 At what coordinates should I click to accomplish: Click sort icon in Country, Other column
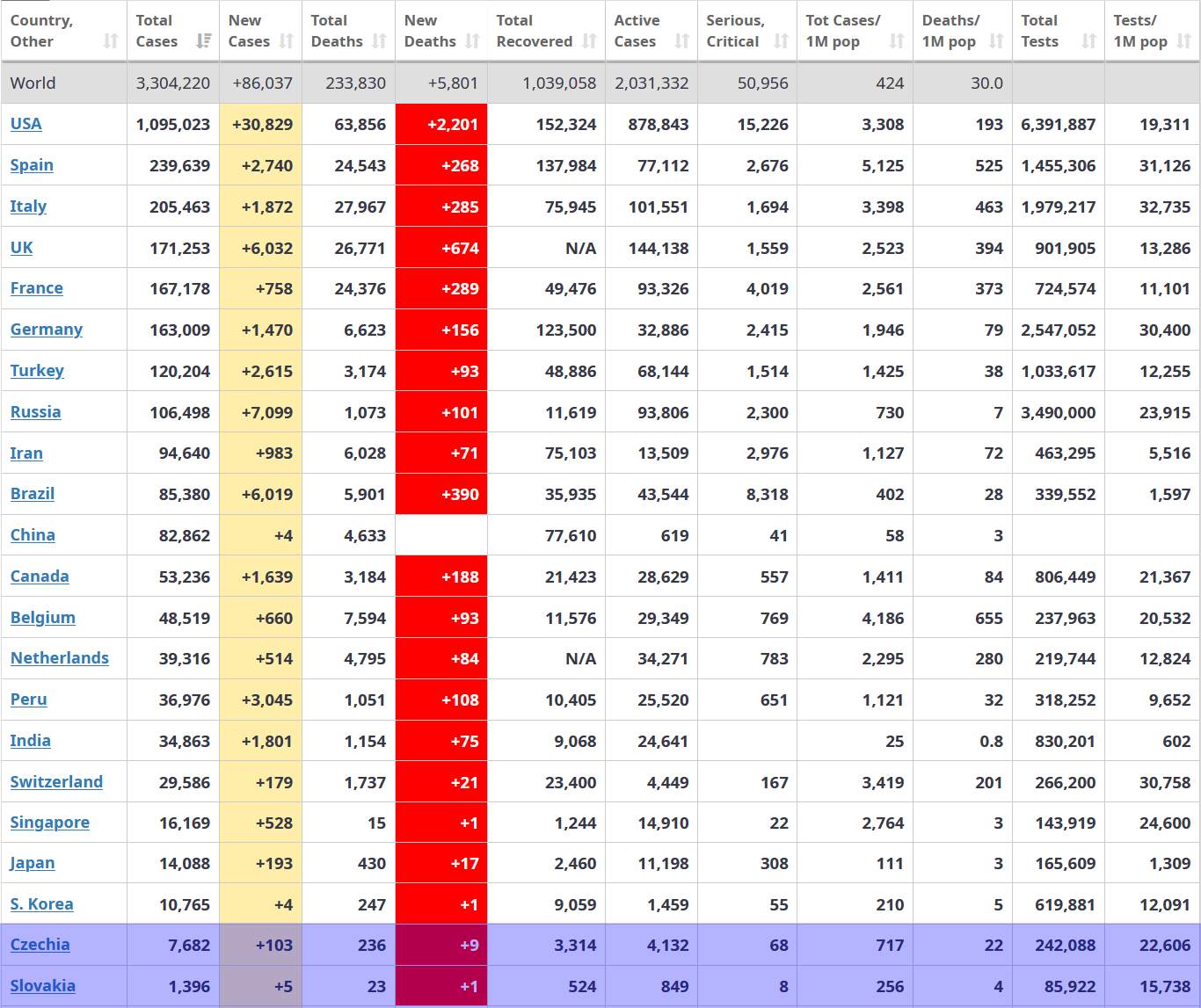[111, 41]
